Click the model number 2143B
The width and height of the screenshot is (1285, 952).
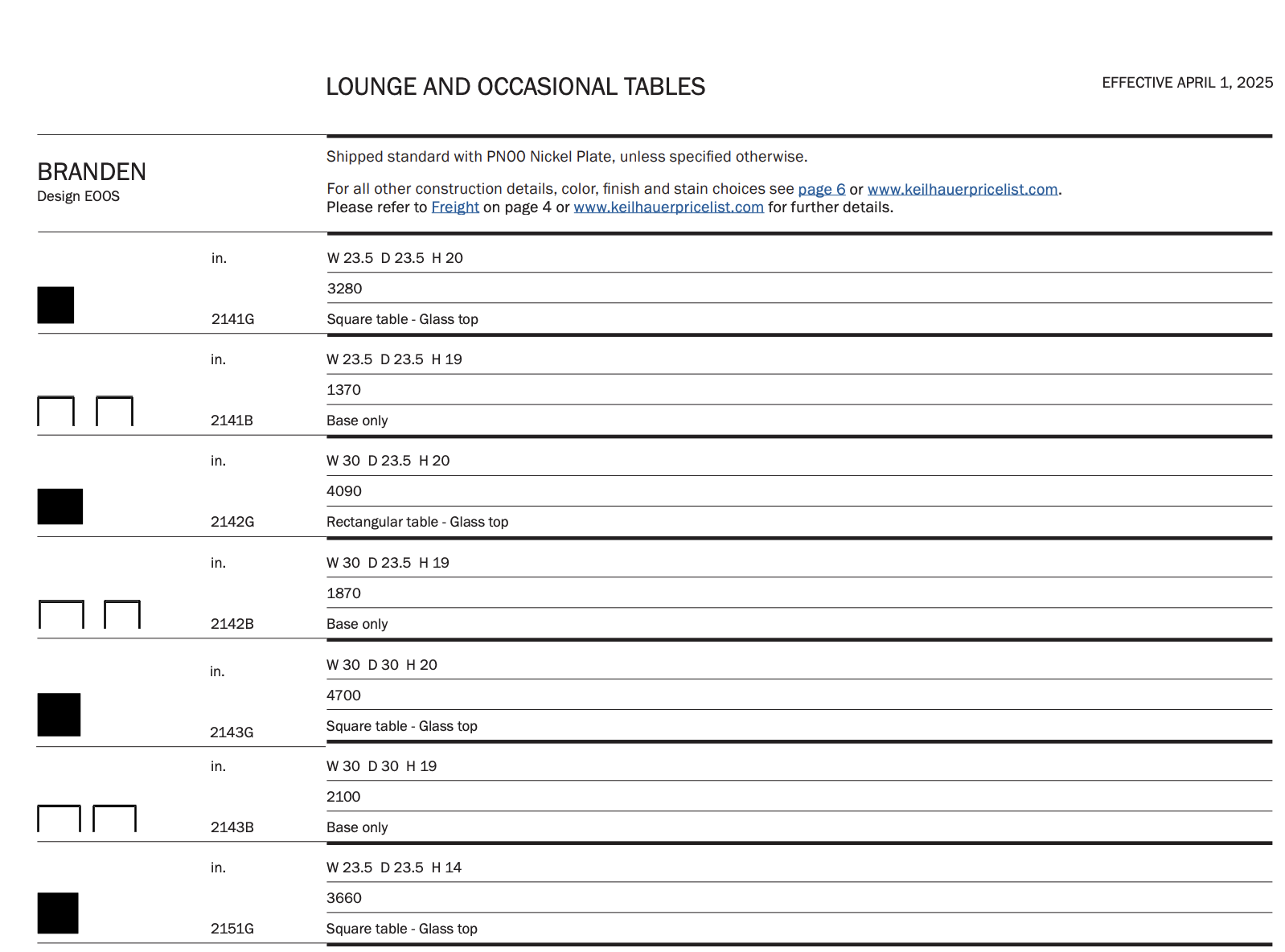coord(232,827)
